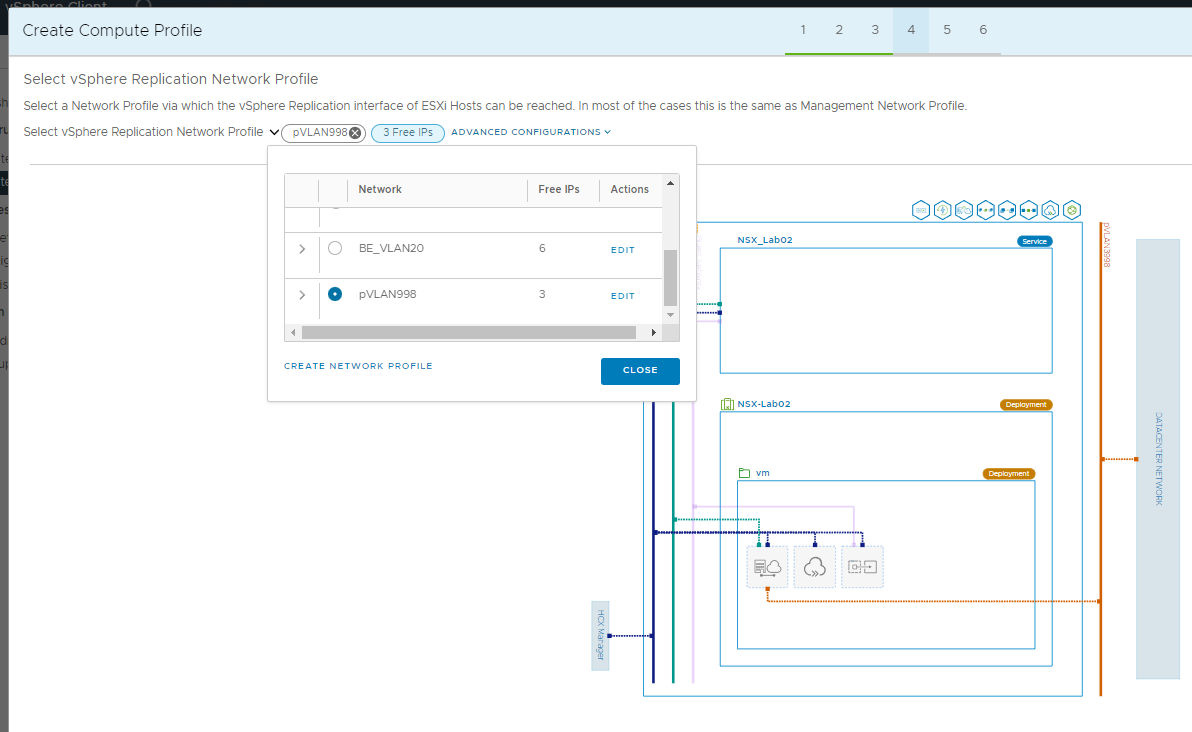Expand the pVLAN998 network row
Image resolution: width=1192 pixels, height=732 pixels.
(301, 293)
